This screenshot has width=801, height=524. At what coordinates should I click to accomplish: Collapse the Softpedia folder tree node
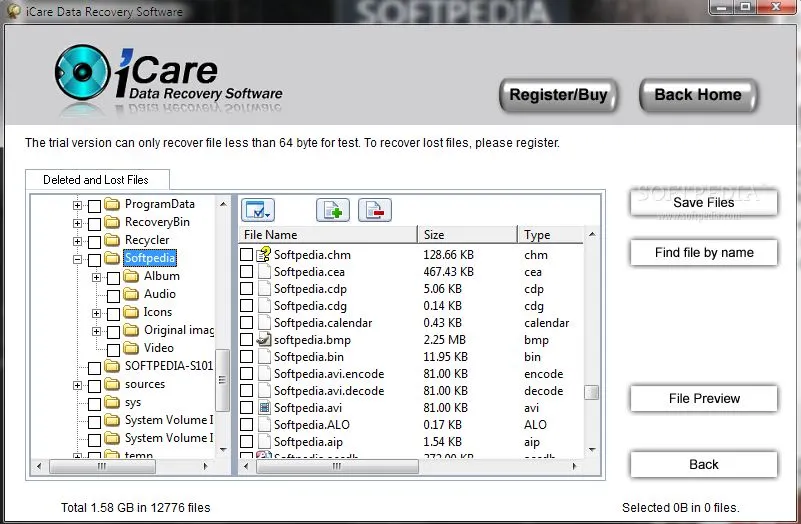pos(77,259)
